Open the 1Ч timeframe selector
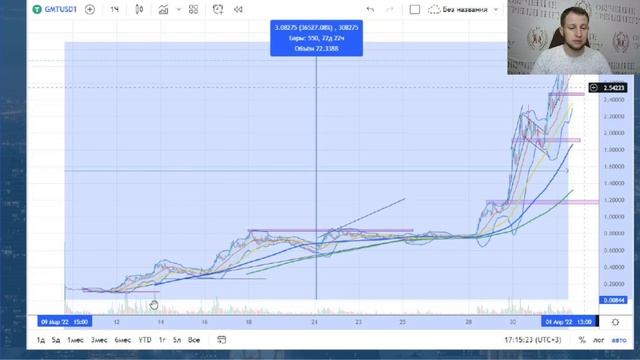This screenshot has height=360, width=640. 114,9
